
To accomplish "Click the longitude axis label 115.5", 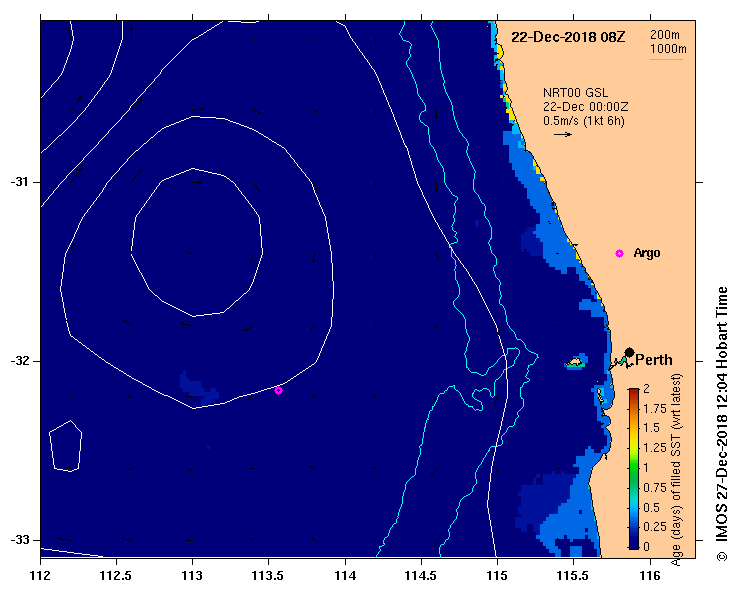I will pos(574,576).
